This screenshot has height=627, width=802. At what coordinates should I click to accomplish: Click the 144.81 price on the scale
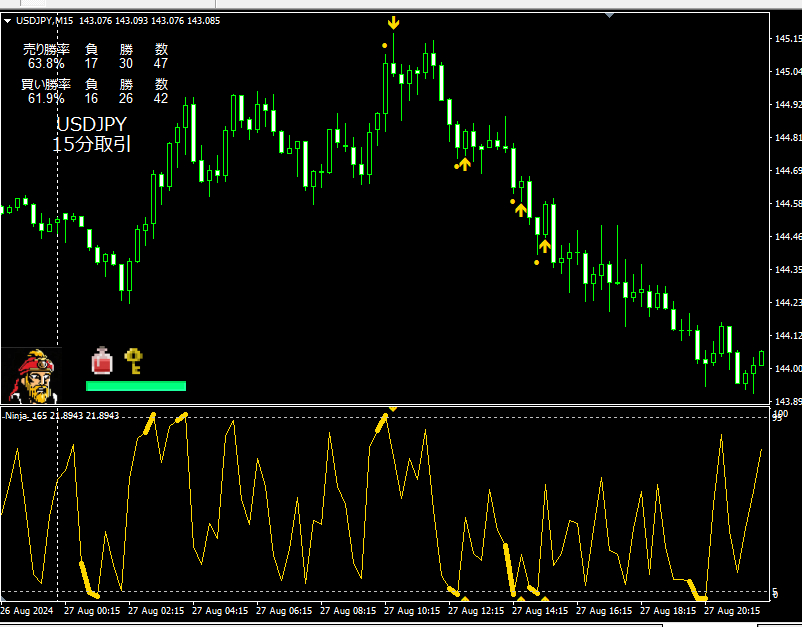788,138
